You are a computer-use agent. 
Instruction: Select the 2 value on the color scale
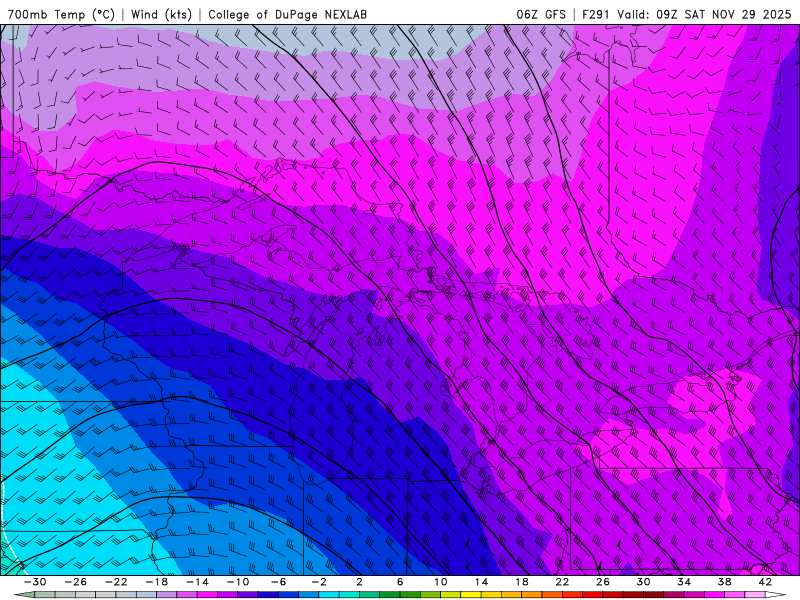(x=359, y=582)
